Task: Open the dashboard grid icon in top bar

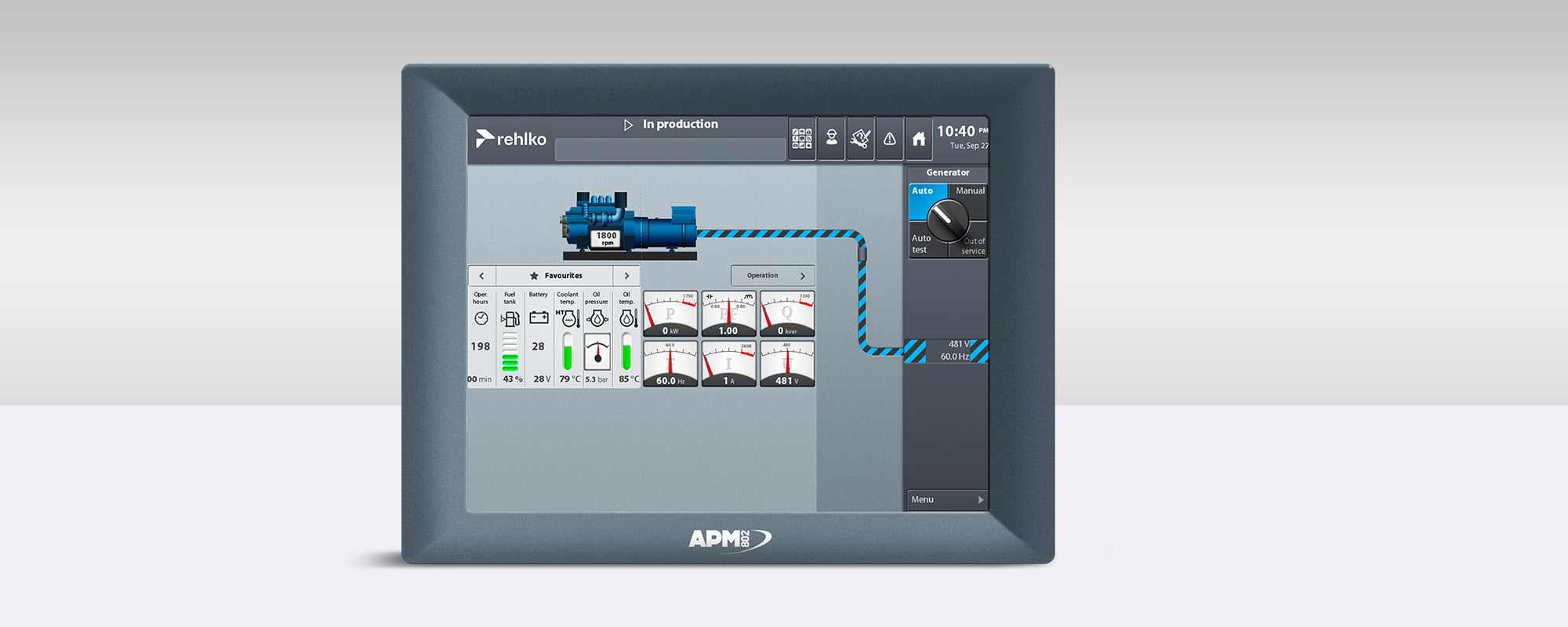Action: [801, 139]
